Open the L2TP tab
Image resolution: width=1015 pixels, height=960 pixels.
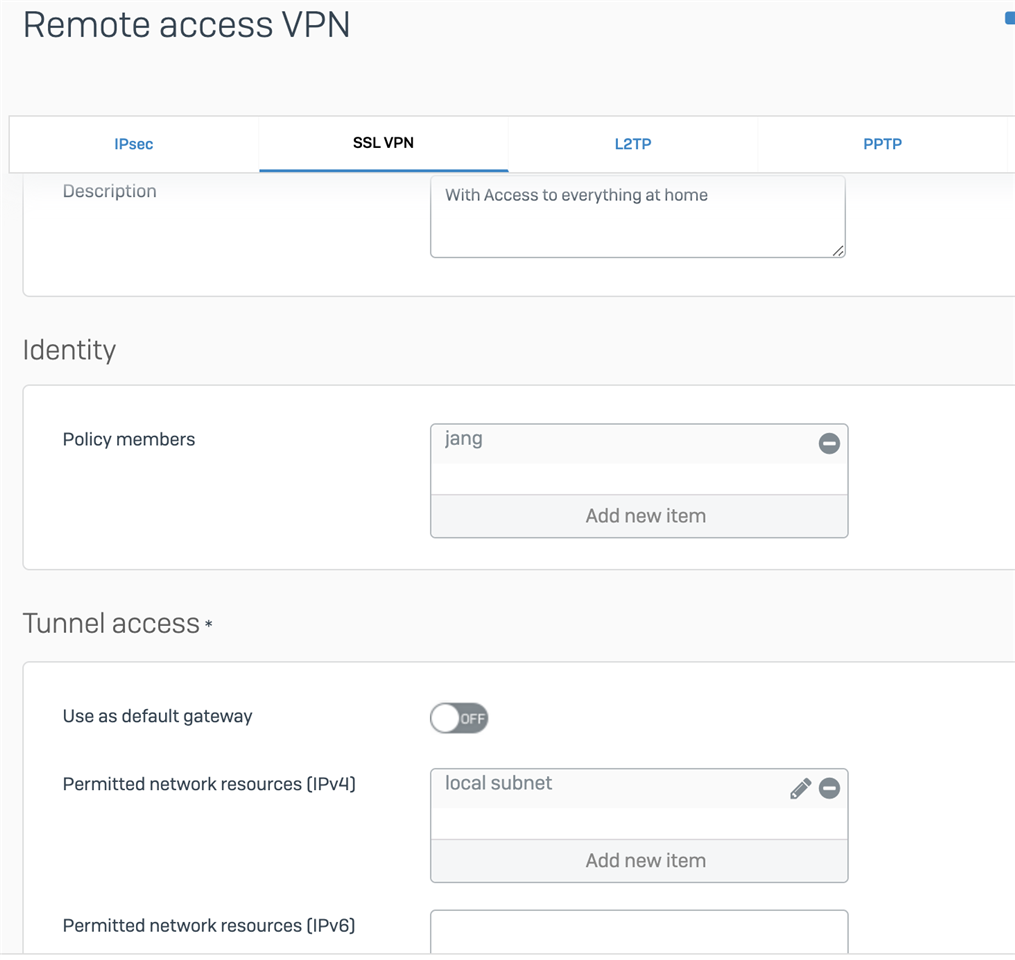(x=633, y=144)
